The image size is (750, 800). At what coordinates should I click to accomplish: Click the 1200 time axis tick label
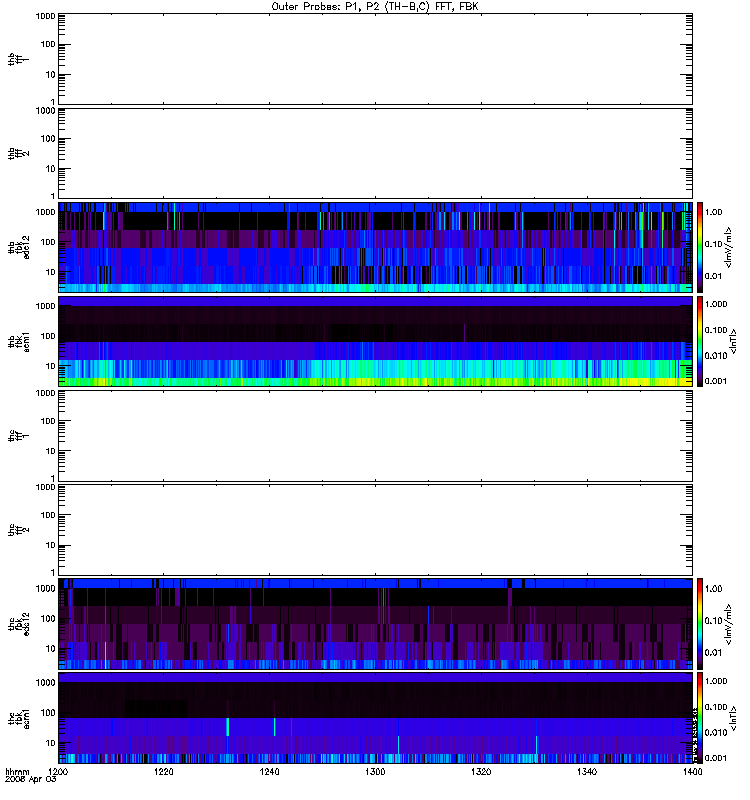click(59, 772)
